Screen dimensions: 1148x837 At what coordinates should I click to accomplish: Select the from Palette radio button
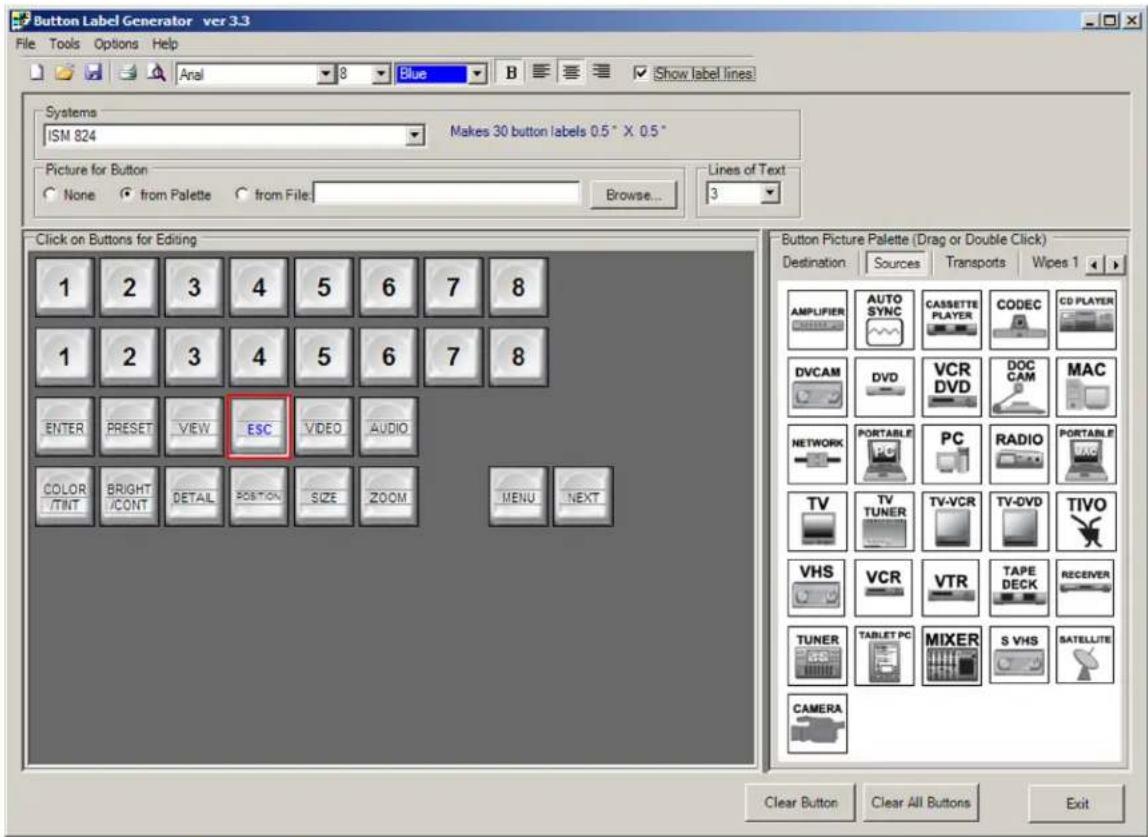tap(127, 195)
